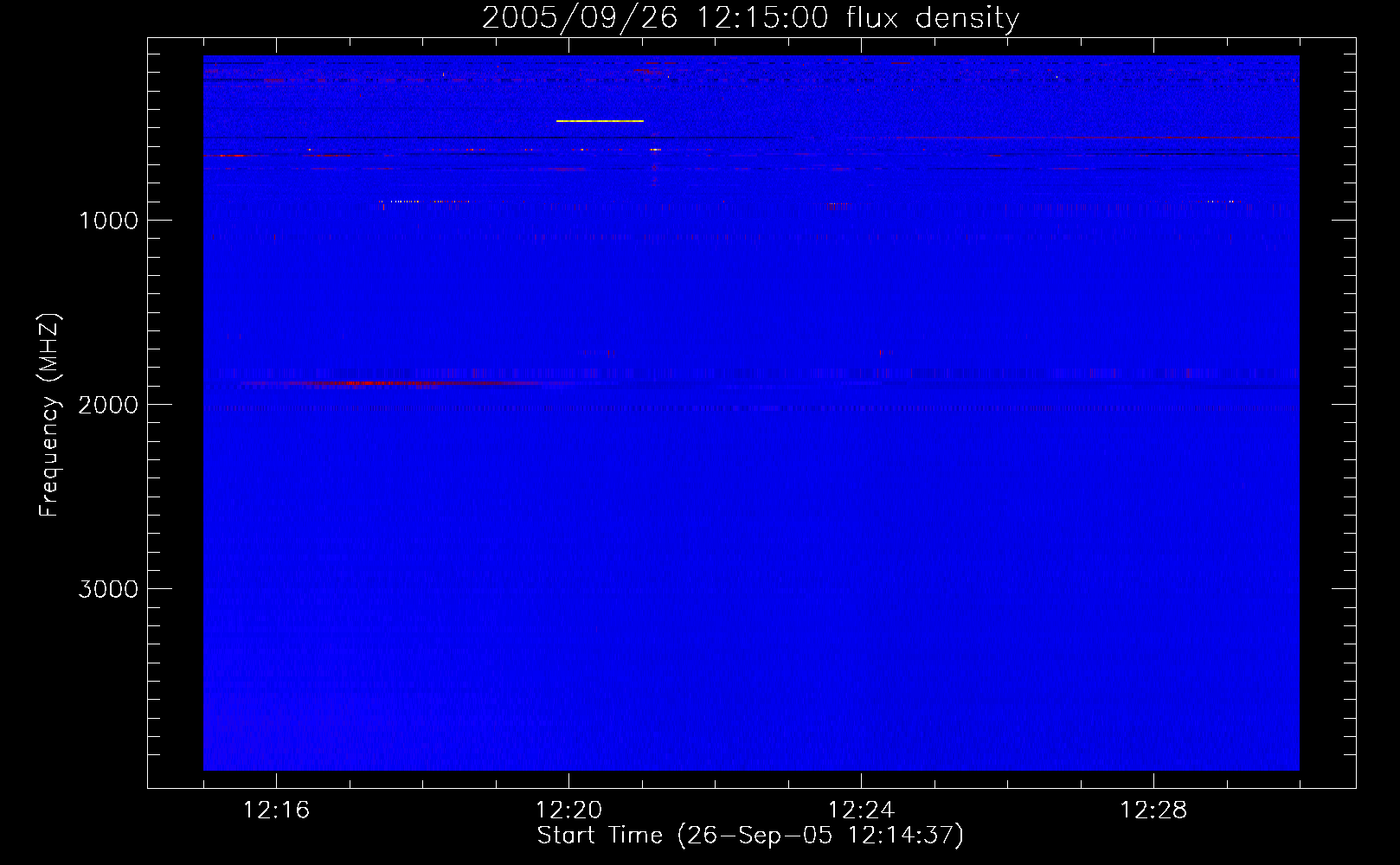1400x865 pixels.
Task: Click the '3000' frequency tick label
Action: 108,589
